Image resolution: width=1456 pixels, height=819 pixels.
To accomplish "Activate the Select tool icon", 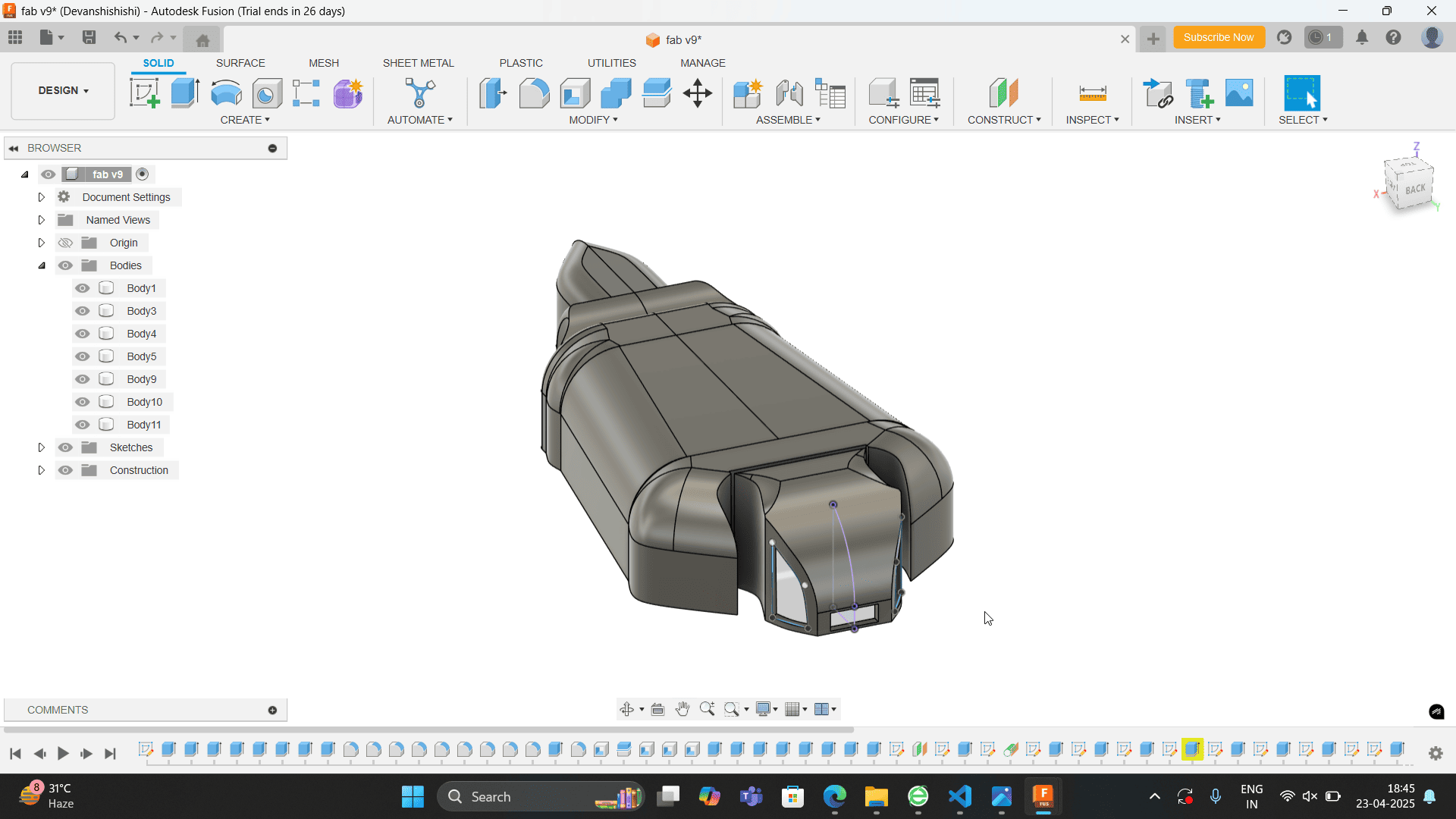I will coord(1302,93).
